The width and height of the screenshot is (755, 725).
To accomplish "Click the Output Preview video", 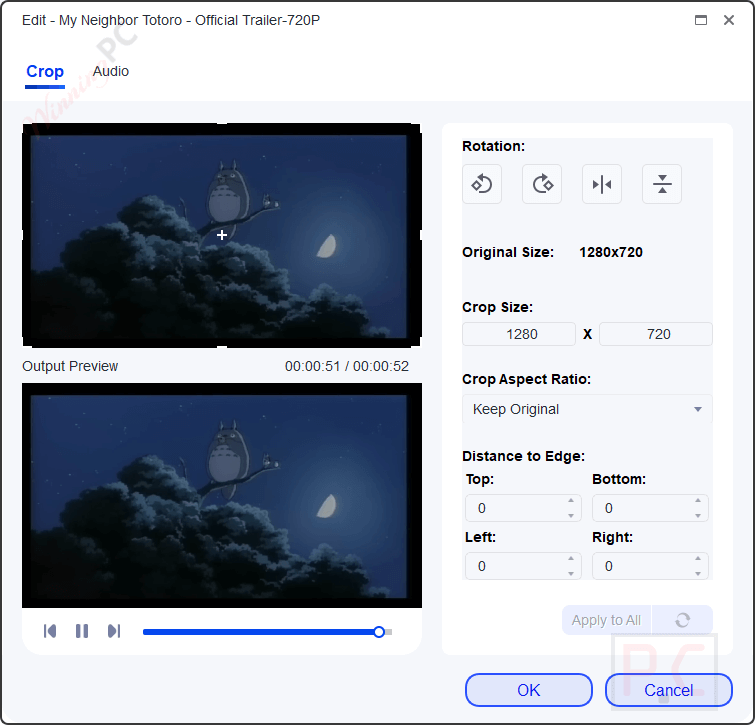I will point(222,495).
